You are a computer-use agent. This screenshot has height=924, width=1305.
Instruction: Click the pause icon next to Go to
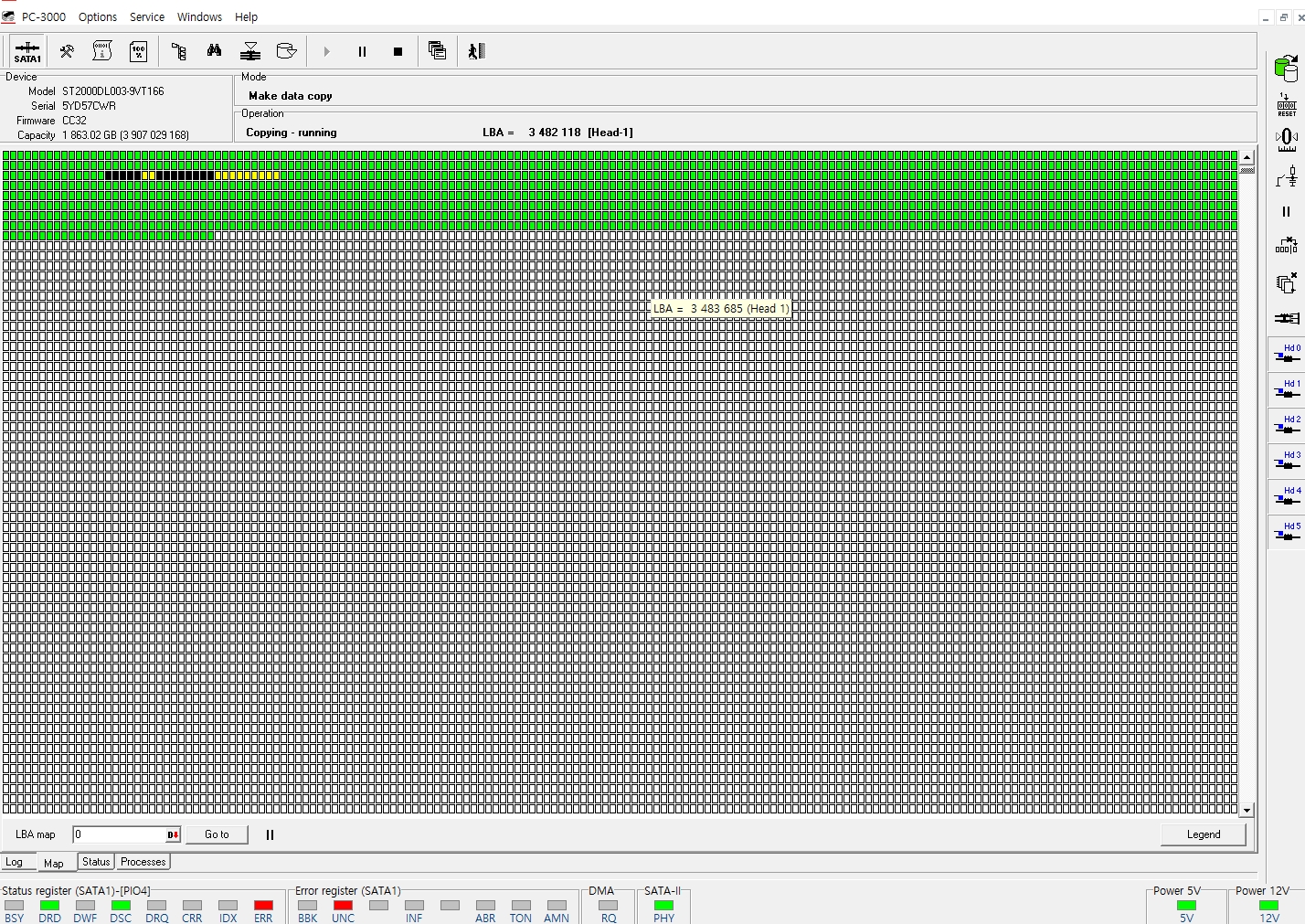click(270, 834)
